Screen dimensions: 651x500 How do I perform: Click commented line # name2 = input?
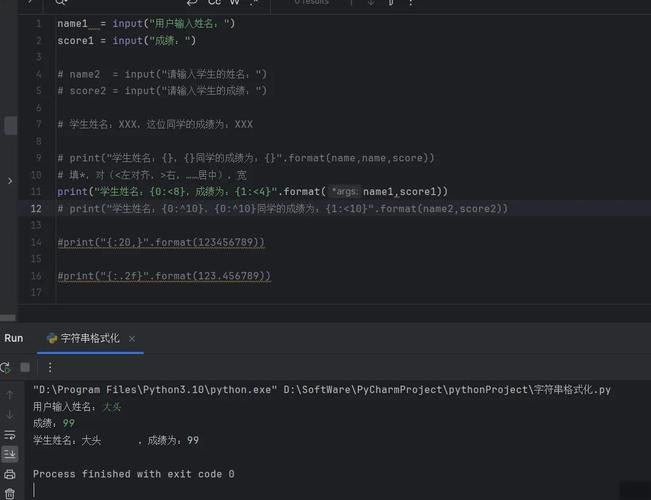162,74
